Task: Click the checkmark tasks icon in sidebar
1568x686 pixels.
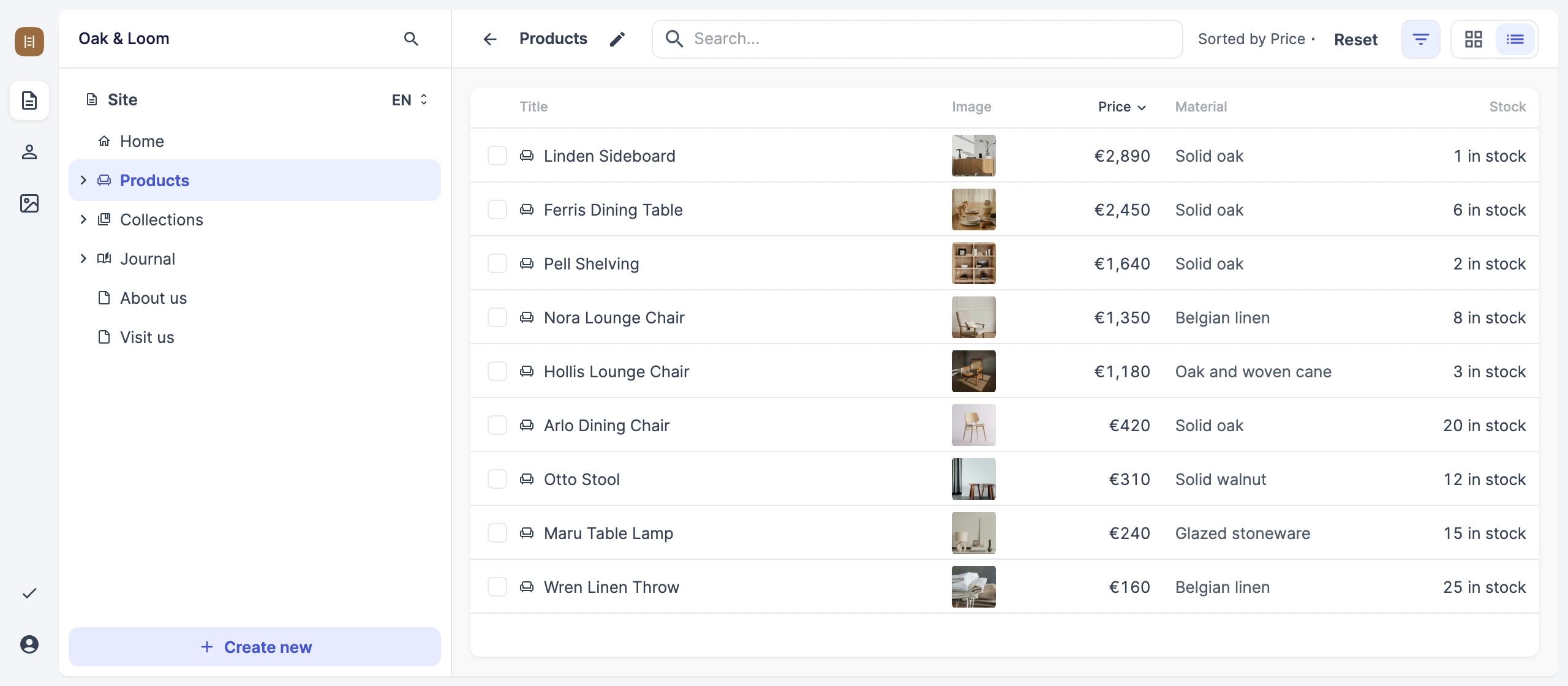Action: point(29,593)
